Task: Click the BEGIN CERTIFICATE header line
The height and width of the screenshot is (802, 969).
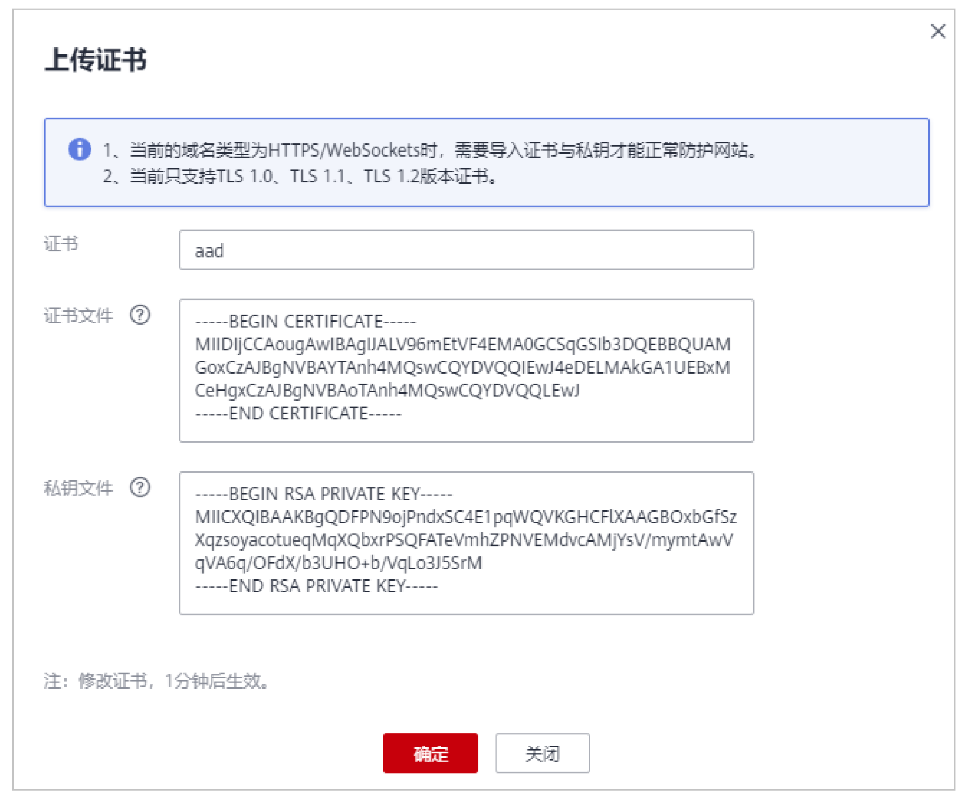Action: [x=305, y=321]
